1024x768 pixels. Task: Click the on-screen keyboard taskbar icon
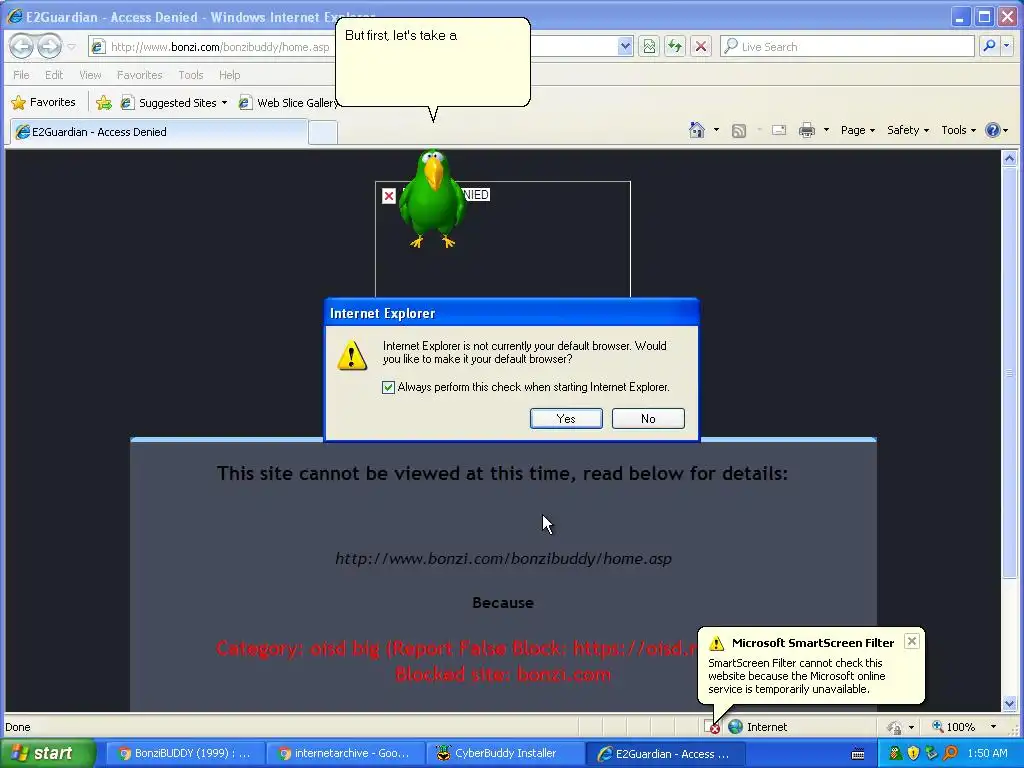coord(858,754)
